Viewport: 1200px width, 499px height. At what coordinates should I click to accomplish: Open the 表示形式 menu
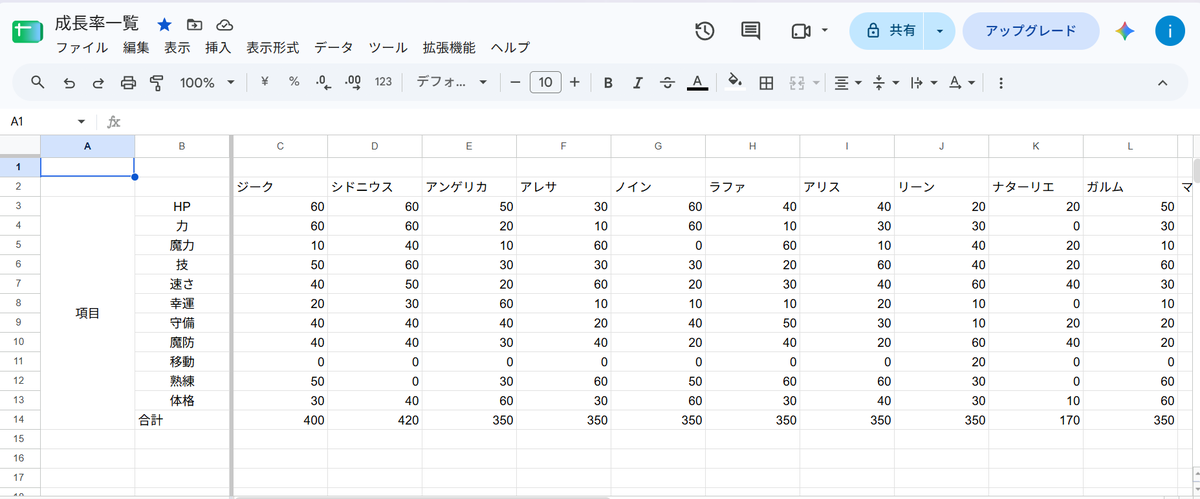pos(273,47)
